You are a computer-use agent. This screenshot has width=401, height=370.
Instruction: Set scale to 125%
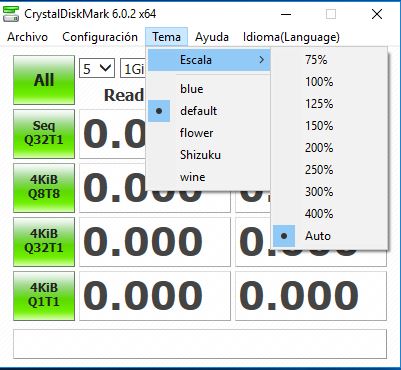[329, 104]
